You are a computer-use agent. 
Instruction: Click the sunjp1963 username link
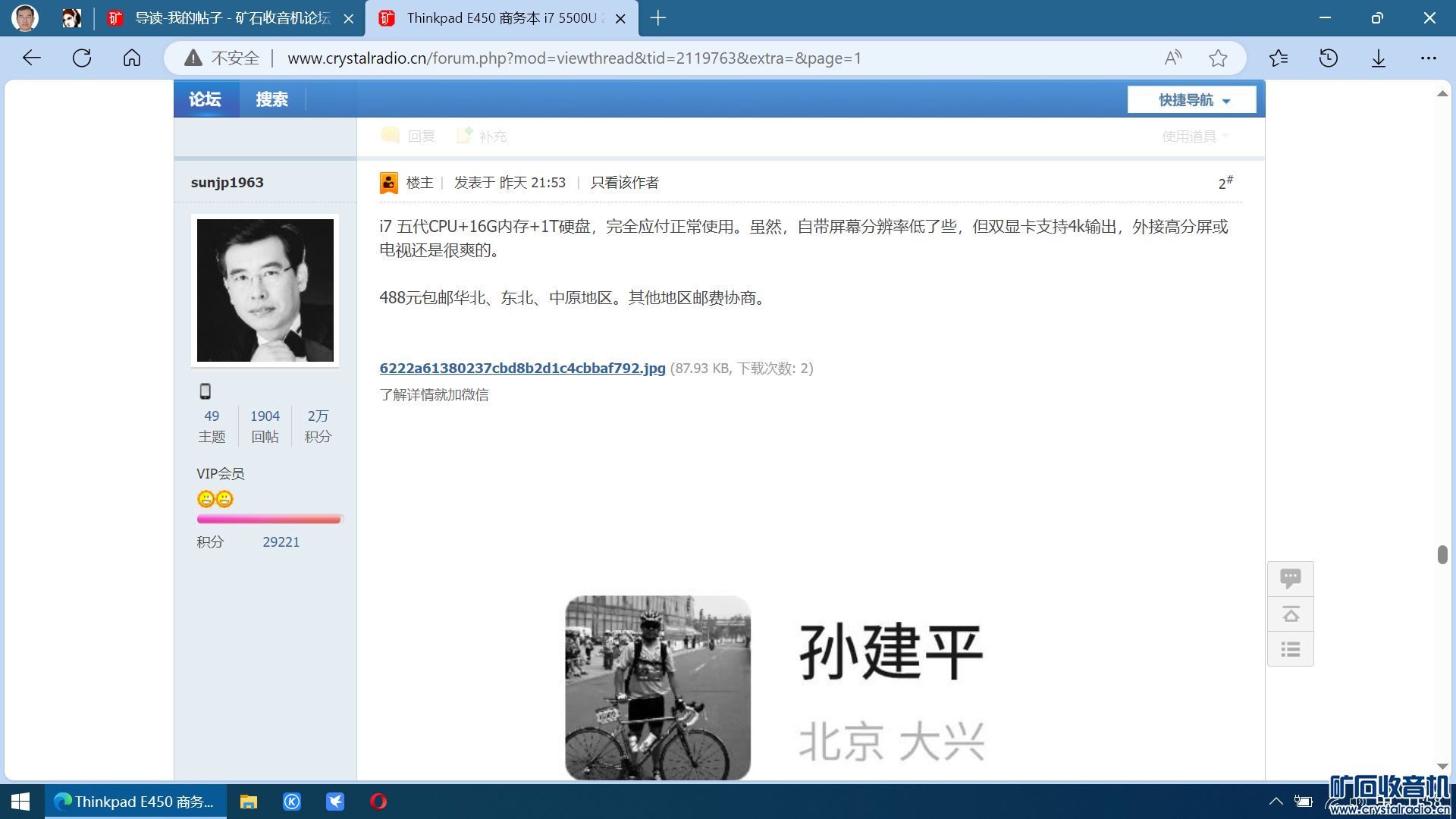click(x=227, y=183)
